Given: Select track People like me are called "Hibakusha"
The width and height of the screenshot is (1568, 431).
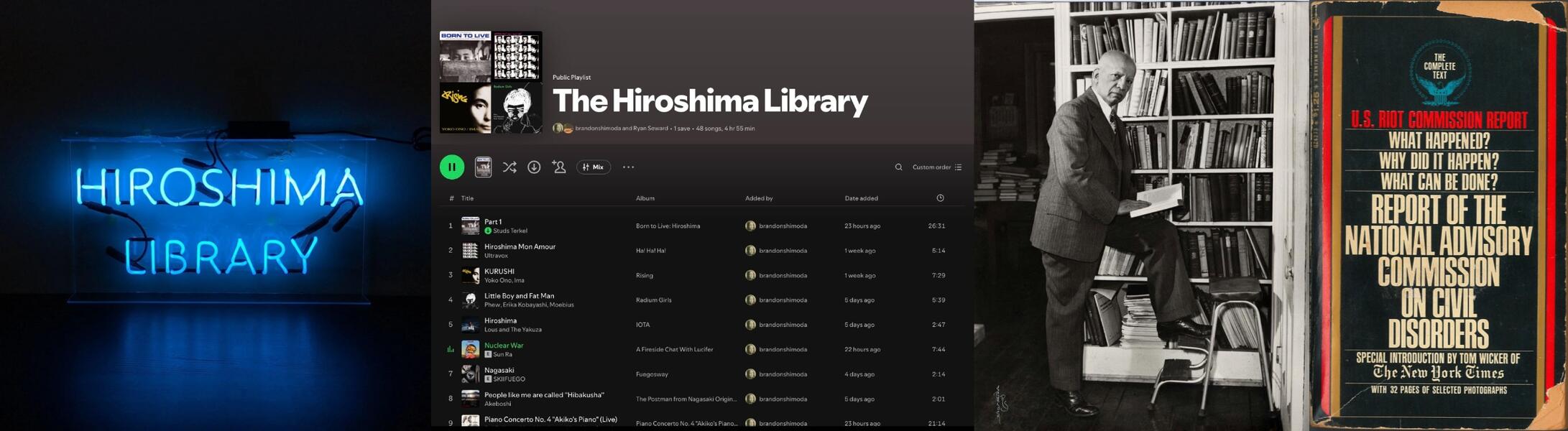Looking at the screenshot, I should coord(544,395).
